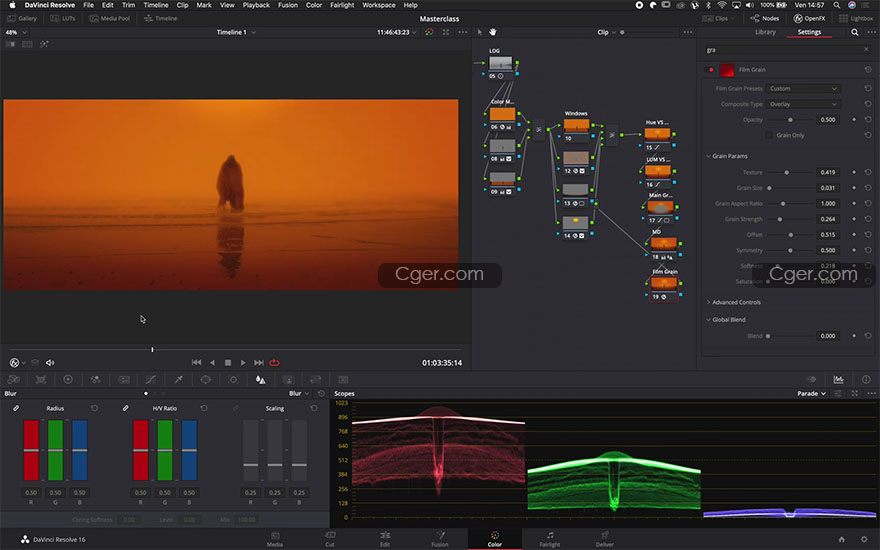880x550 pixels.
Task: Open the Lightbox view
Action: point(856,19)
